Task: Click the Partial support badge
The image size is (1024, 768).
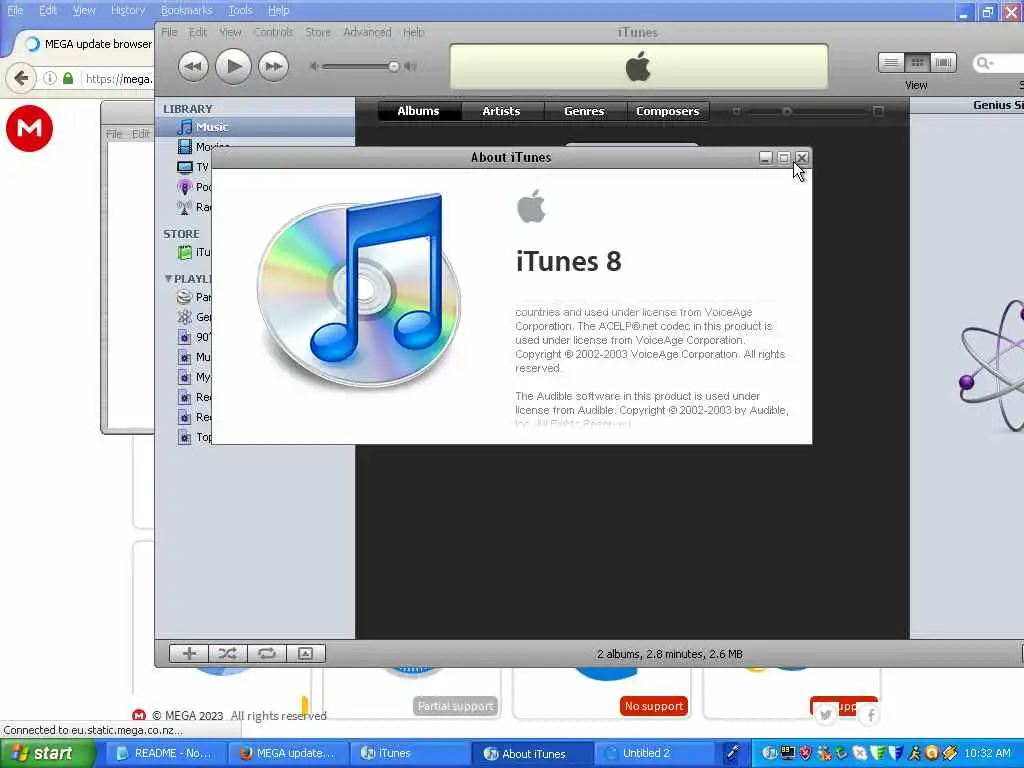Action: [455, 706]
